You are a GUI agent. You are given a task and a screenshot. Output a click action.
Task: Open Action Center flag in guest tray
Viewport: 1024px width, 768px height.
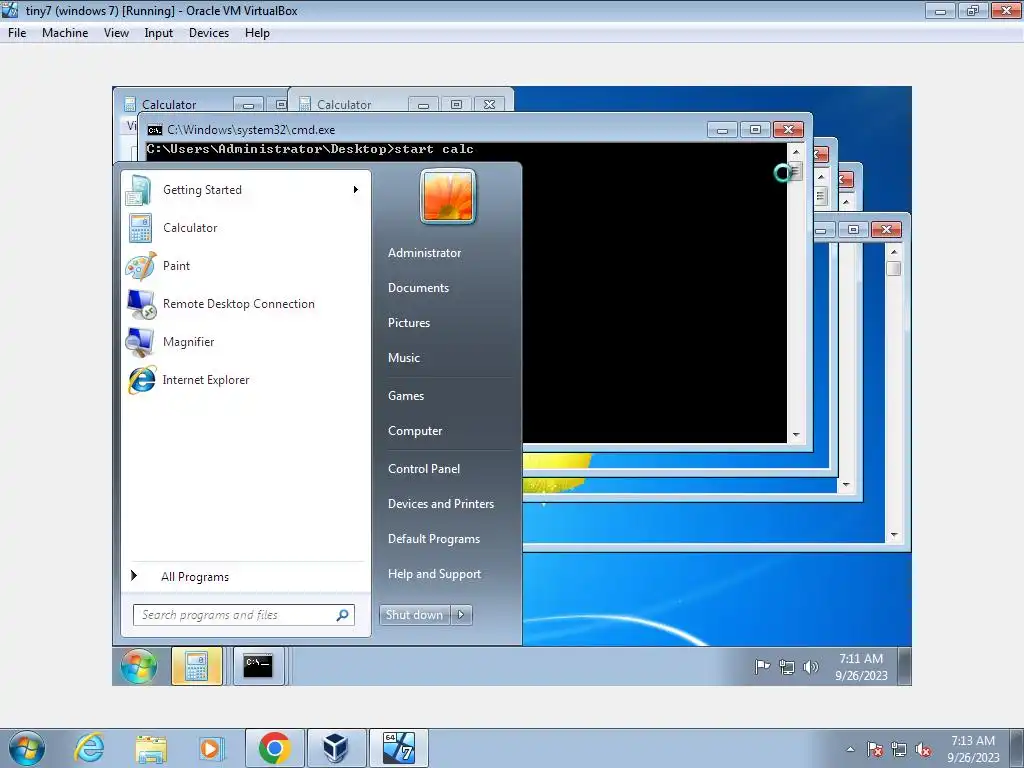click(762, 667)
